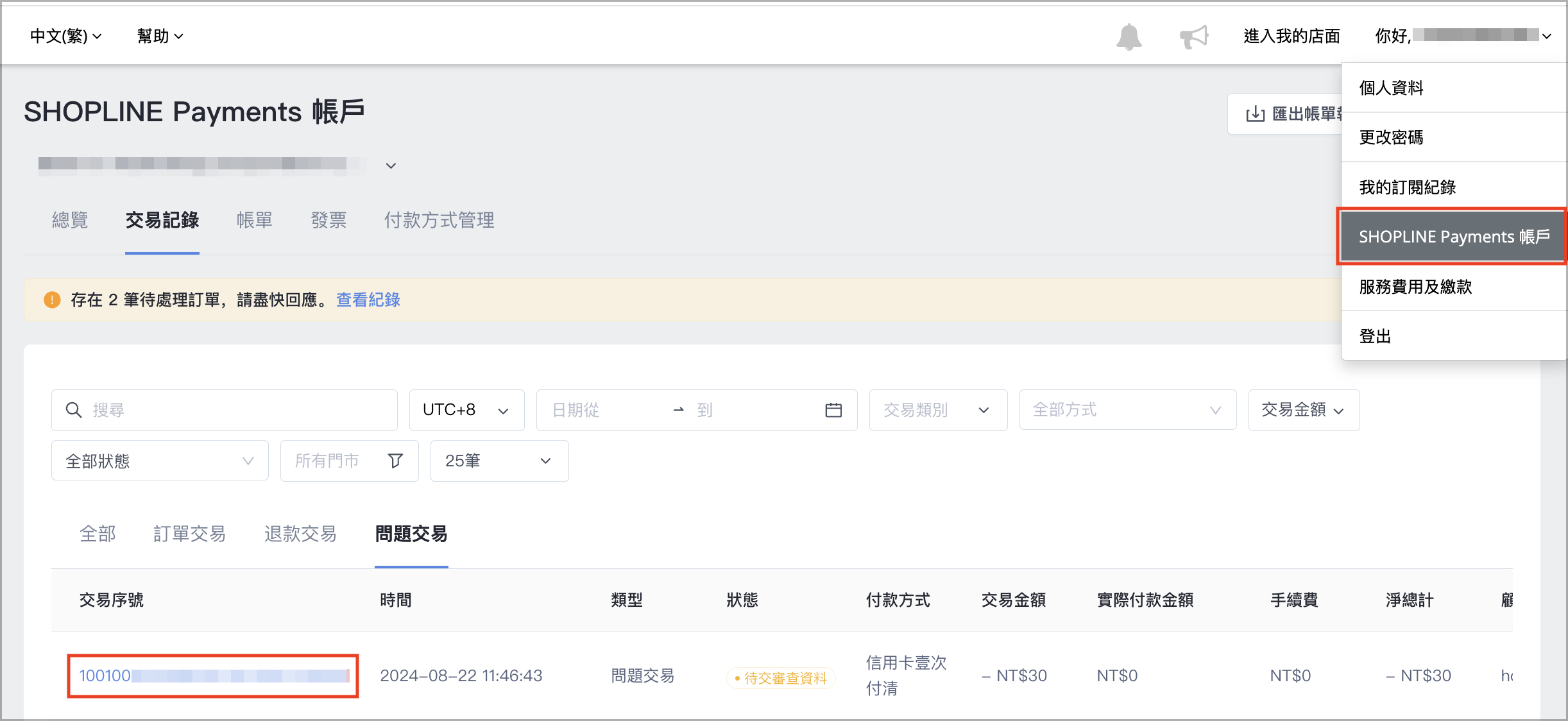1568x721 pixels.
Task: Choose 登出 to log out
Action: (1453, 336)
